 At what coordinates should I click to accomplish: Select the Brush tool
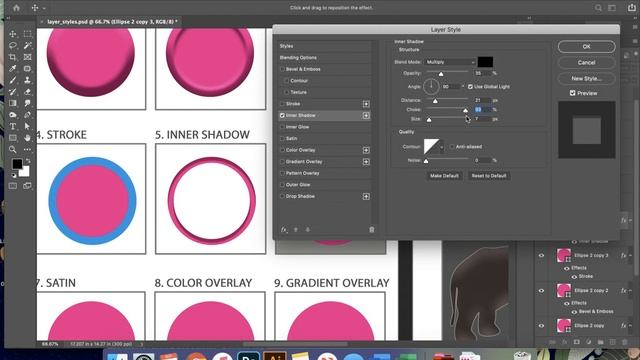click(x=13, y=80)
